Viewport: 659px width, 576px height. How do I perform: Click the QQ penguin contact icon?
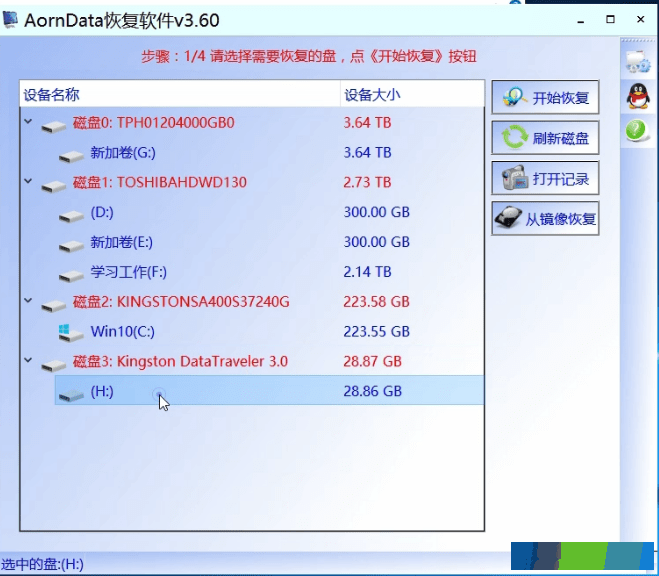638,96
